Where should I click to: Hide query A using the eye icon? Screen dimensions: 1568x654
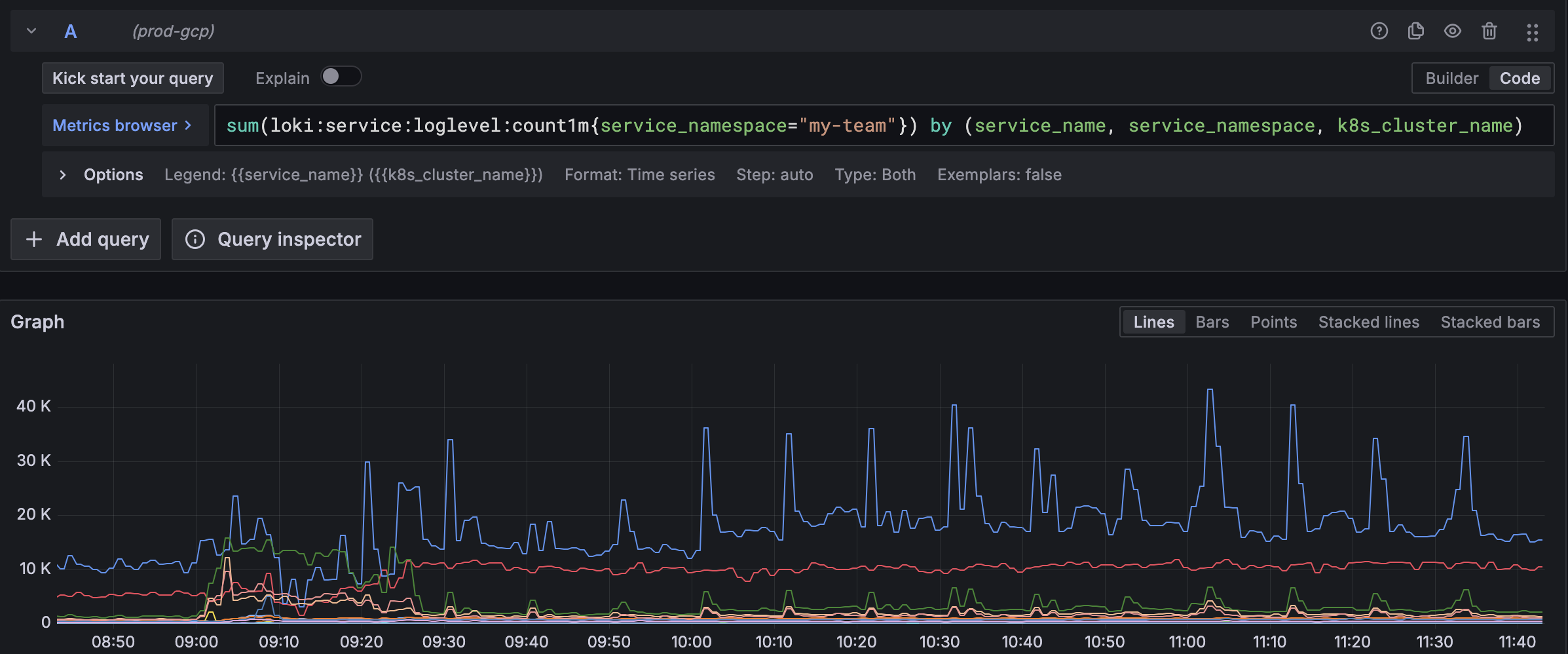coord(1452,31)
